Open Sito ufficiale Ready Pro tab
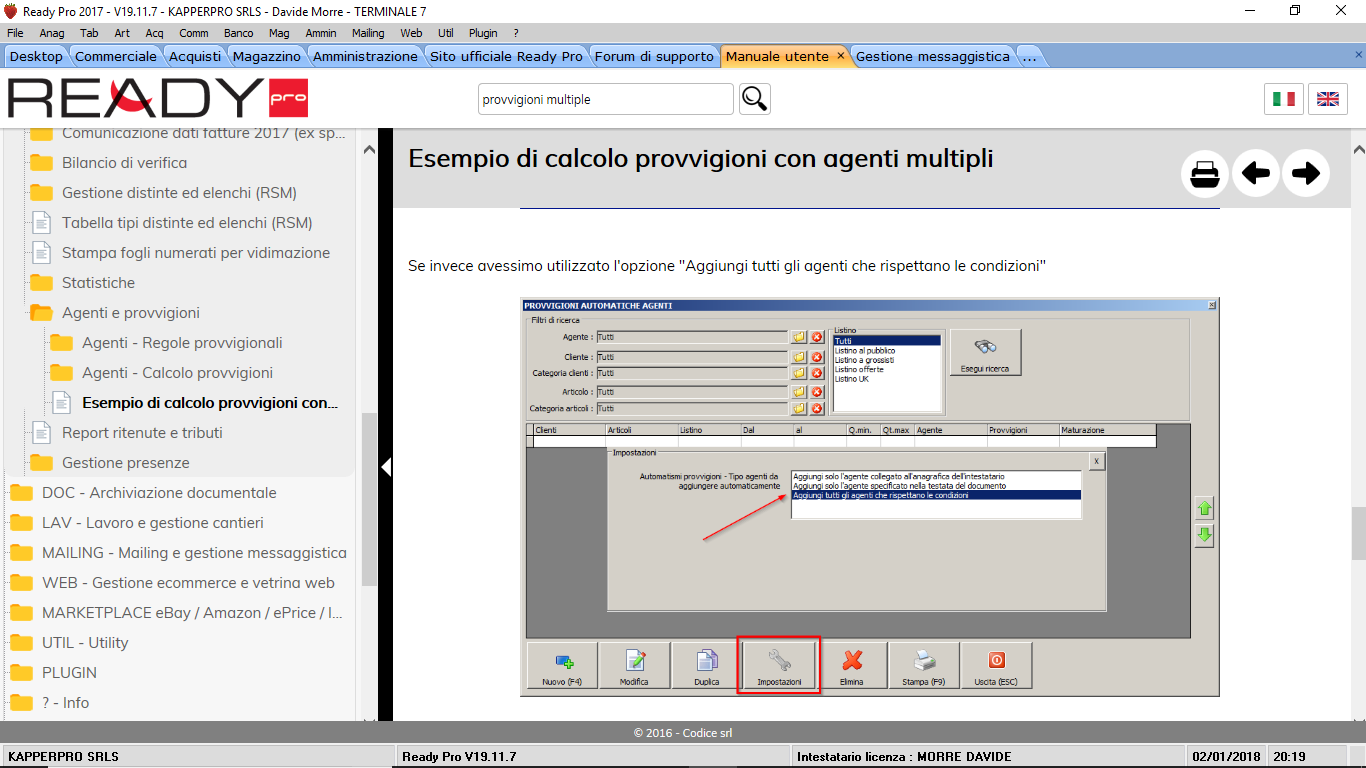Screen dimensions: 1366x768 506,56
